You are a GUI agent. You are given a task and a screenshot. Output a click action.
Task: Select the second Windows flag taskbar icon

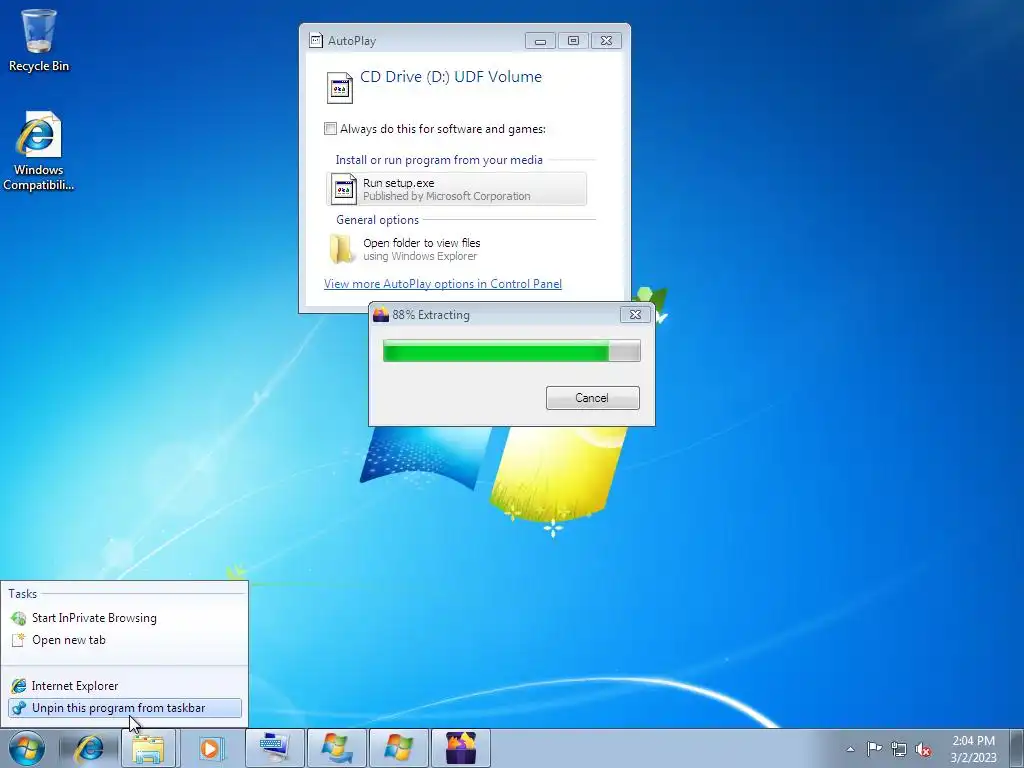399,748
